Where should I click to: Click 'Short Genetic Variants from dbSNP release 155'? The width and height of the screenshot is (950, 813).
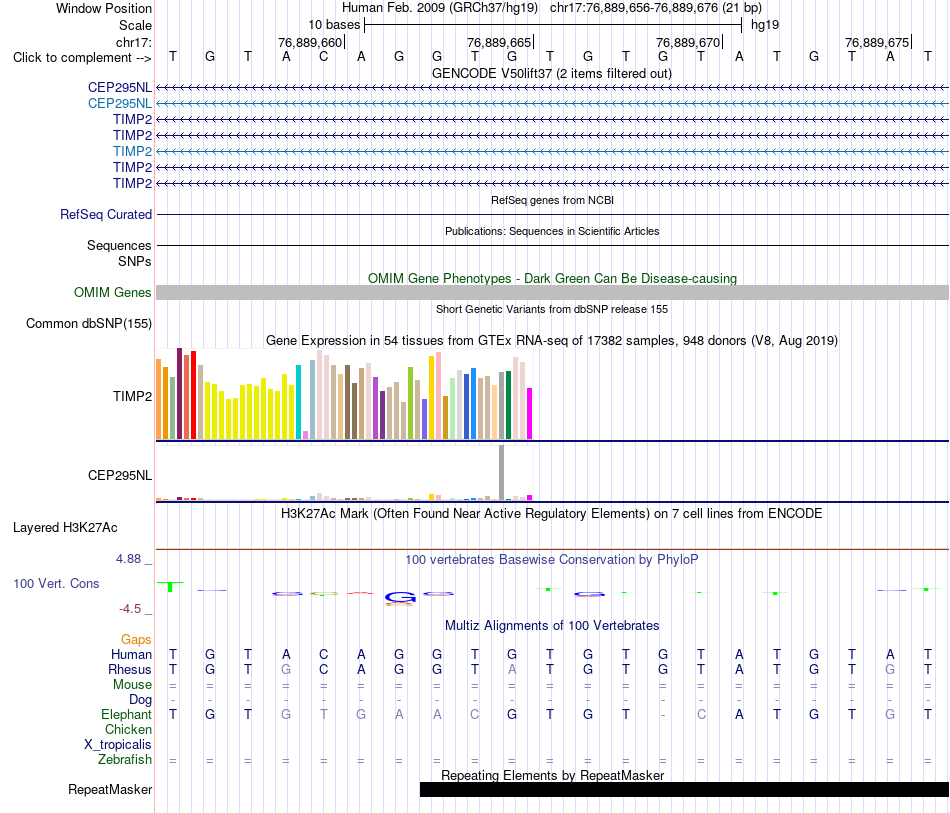[552, 309]
